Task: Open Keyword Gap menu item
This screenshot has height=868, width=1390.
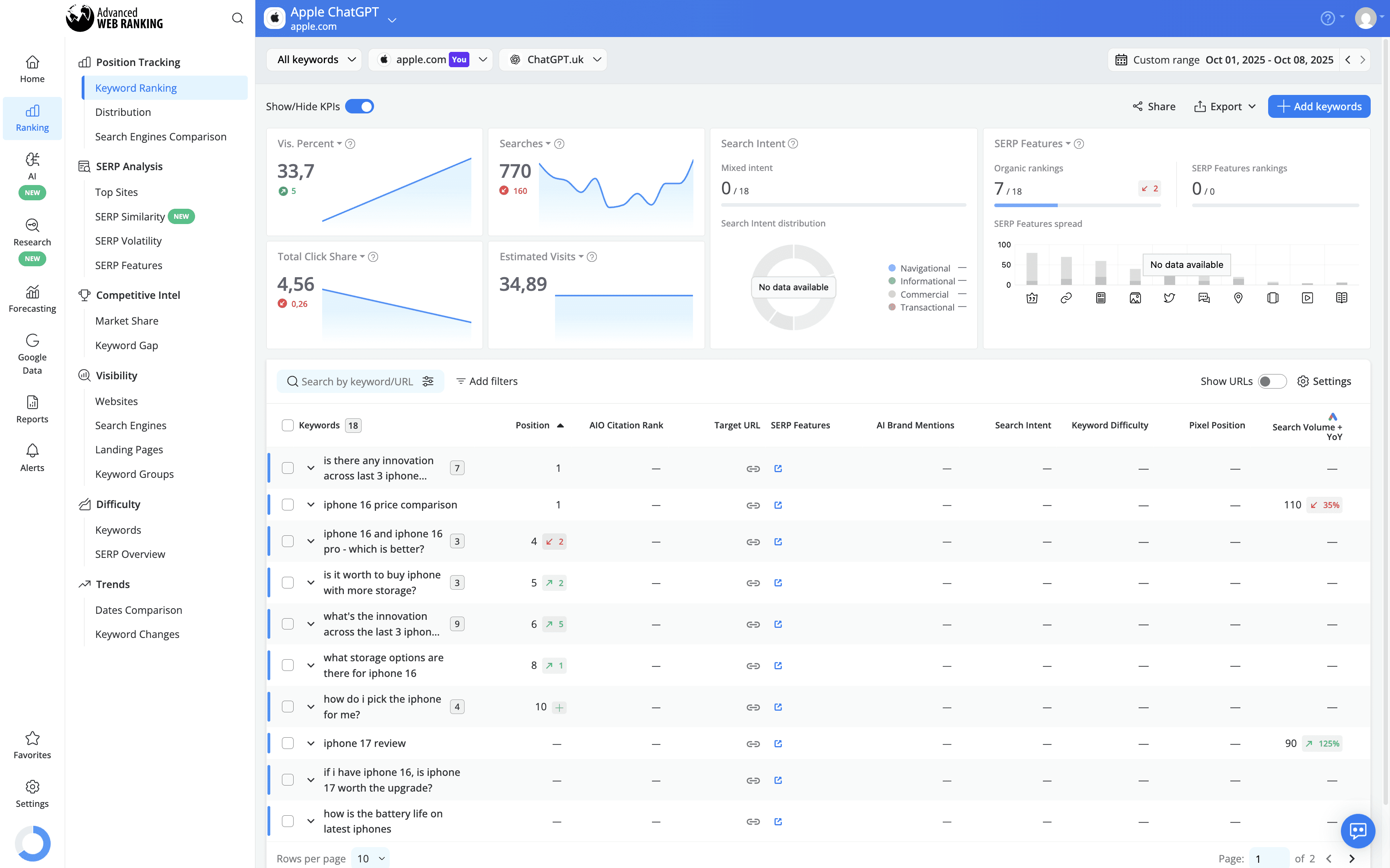Action: (x=127, y=346)
